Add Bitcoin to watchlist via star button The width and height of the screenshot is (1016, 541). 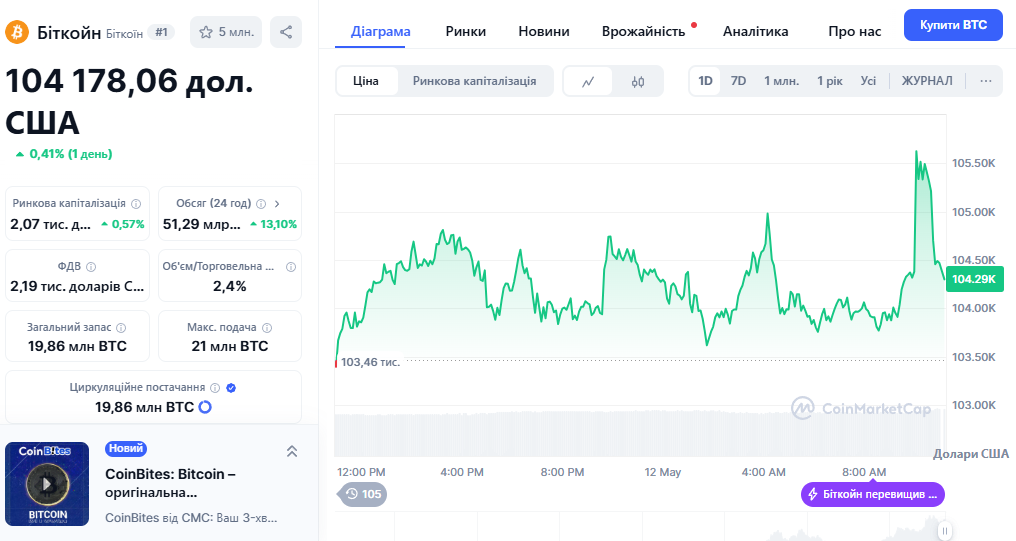(225, 32)
